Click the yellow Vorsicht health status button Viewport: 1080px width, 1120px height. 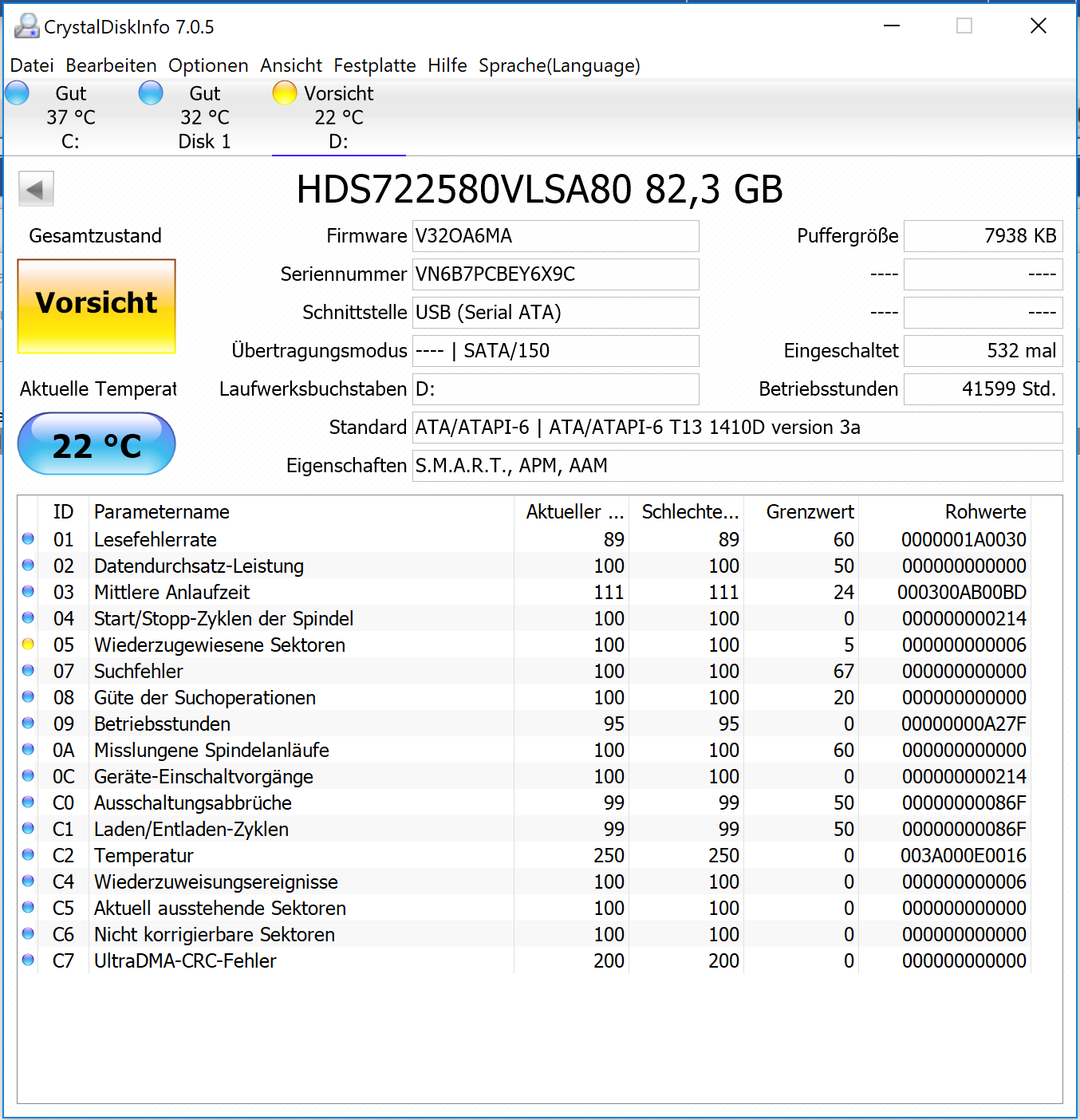pyautogui.click(x=97, y=306)
